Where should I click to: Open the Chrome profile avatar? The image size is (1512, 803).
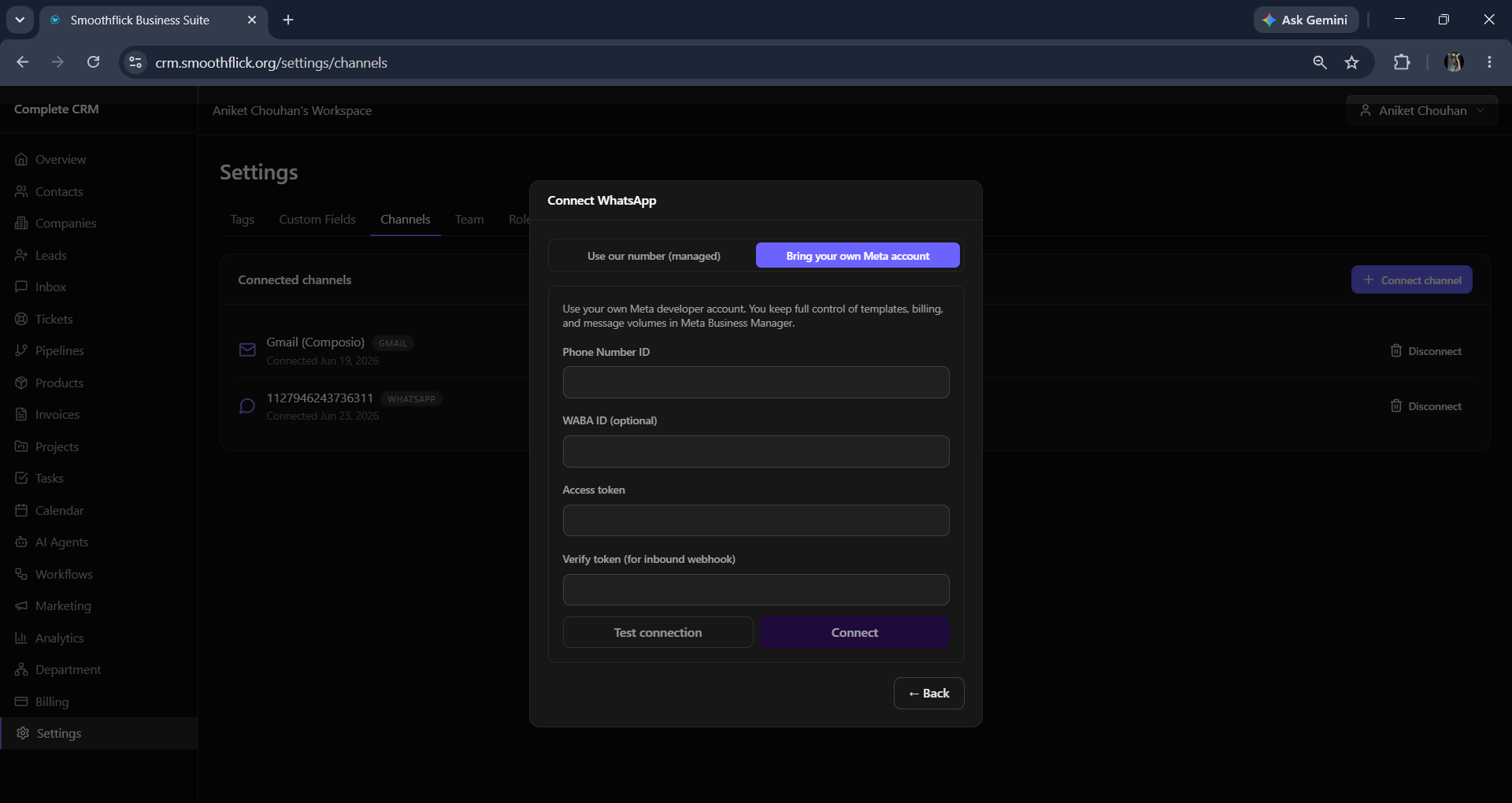click(1454, 62)
